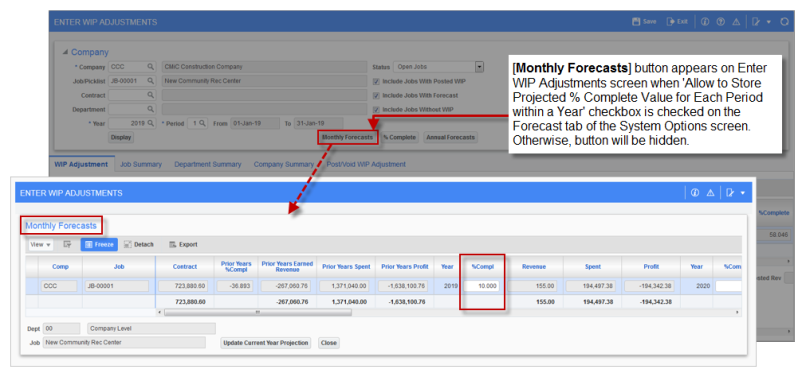802x373 pixels.
Task: Click the Year field containing 2019
Action: click(127, 123)
